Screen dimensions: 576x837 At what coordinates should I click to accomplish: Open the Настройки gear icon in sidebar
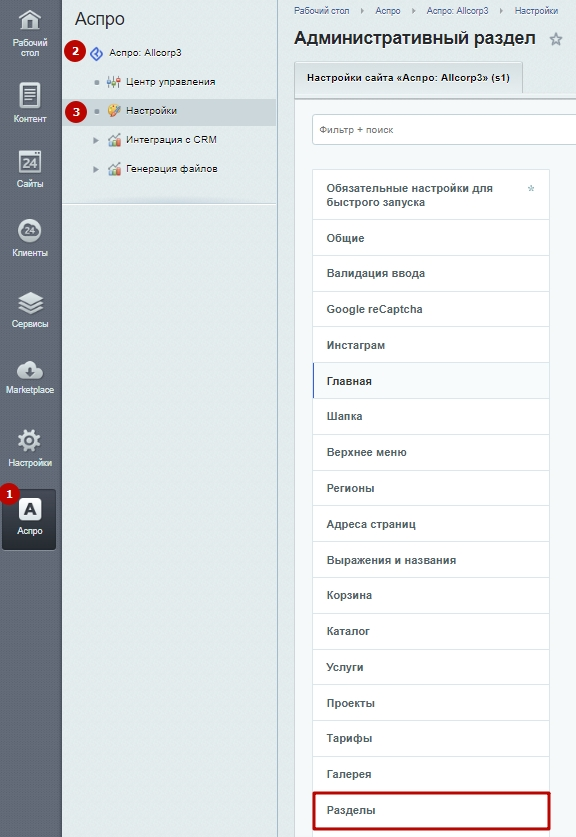pos(29,440)
